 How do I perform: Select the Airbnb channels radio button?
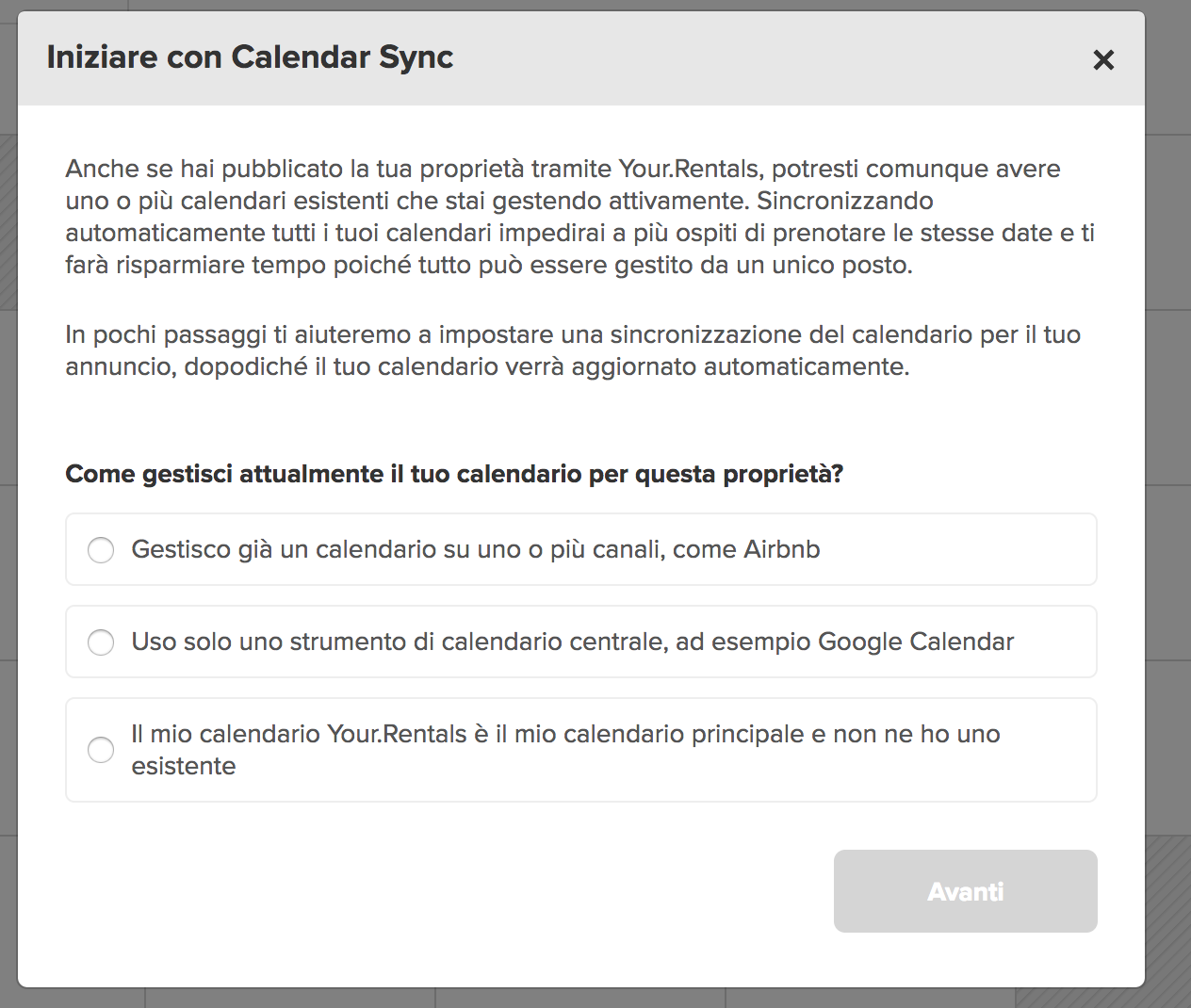101,550
